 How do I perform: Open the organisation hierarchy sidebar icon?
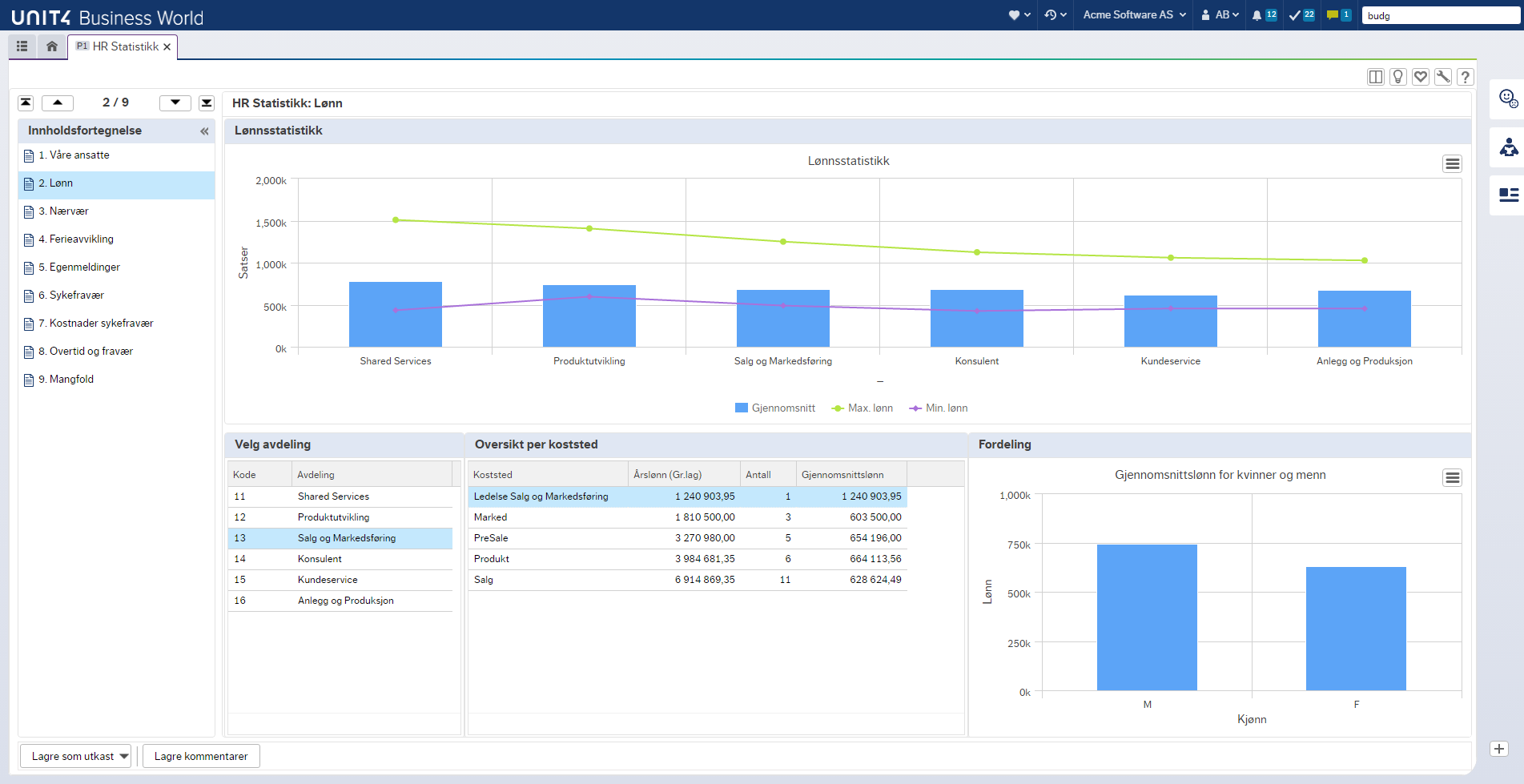(x=1508, y=147)
